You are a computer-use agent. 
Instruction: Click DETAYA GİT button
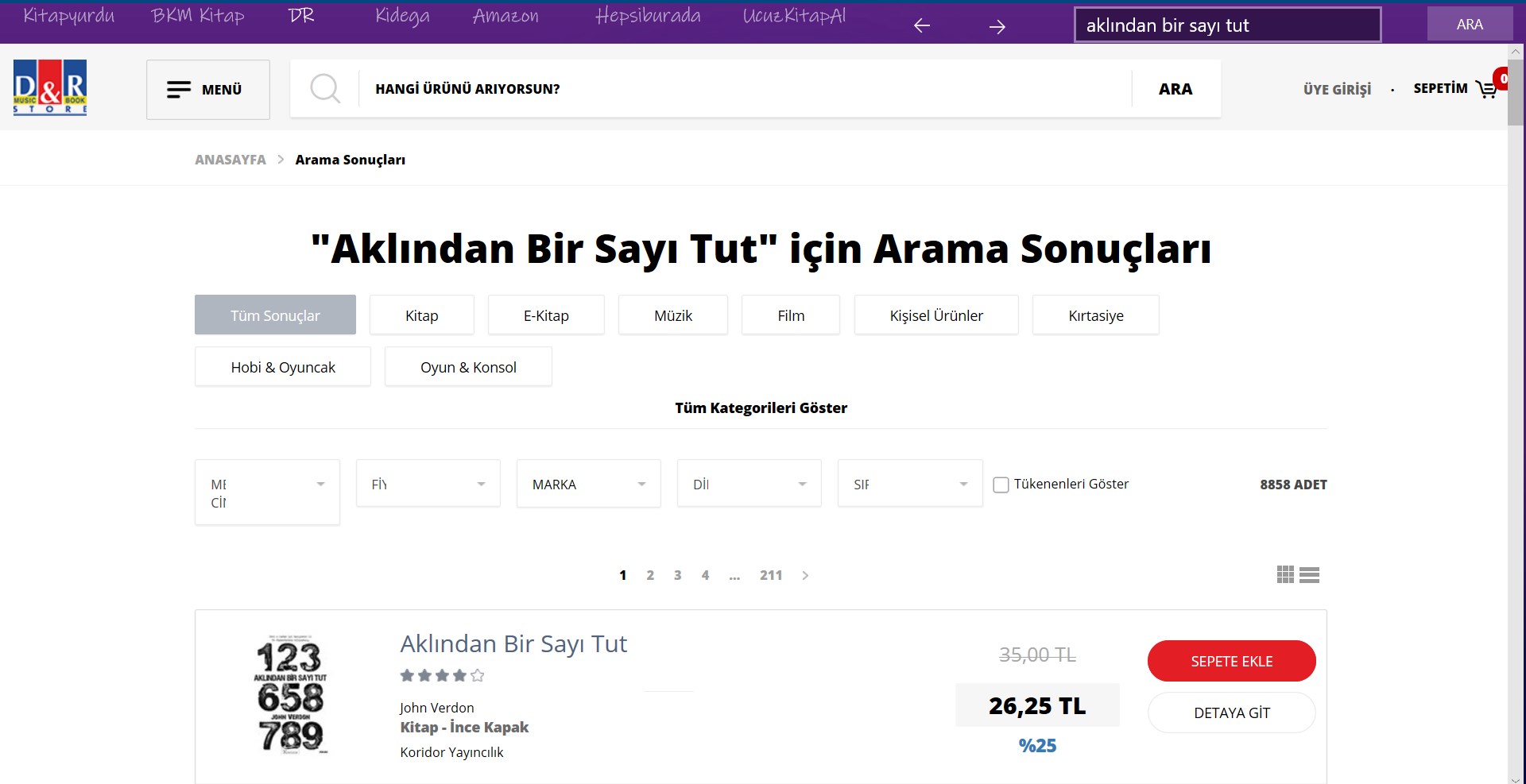click(x=1232, y=713)
